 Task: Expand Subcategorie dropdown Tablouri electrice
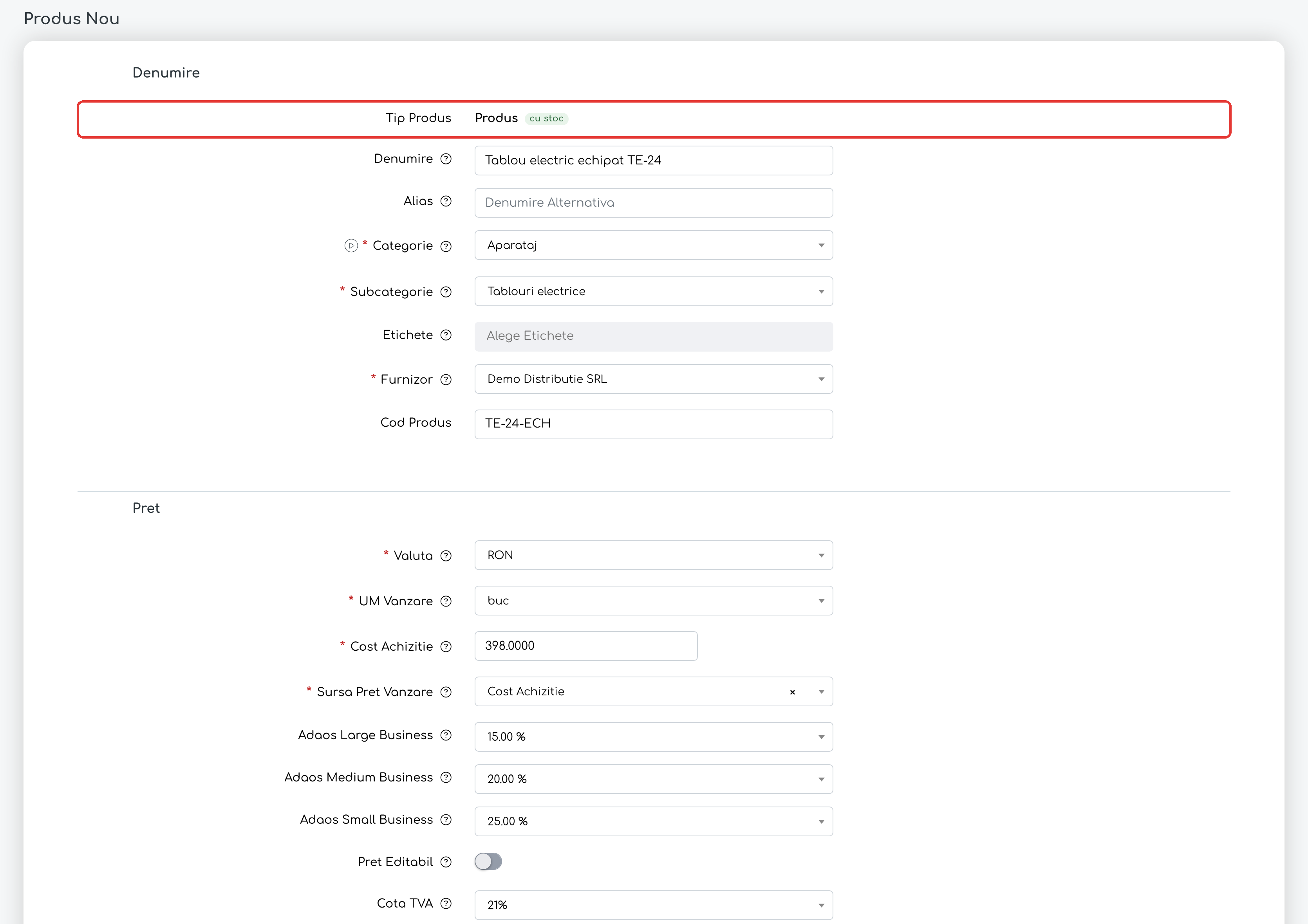(654, 292)
